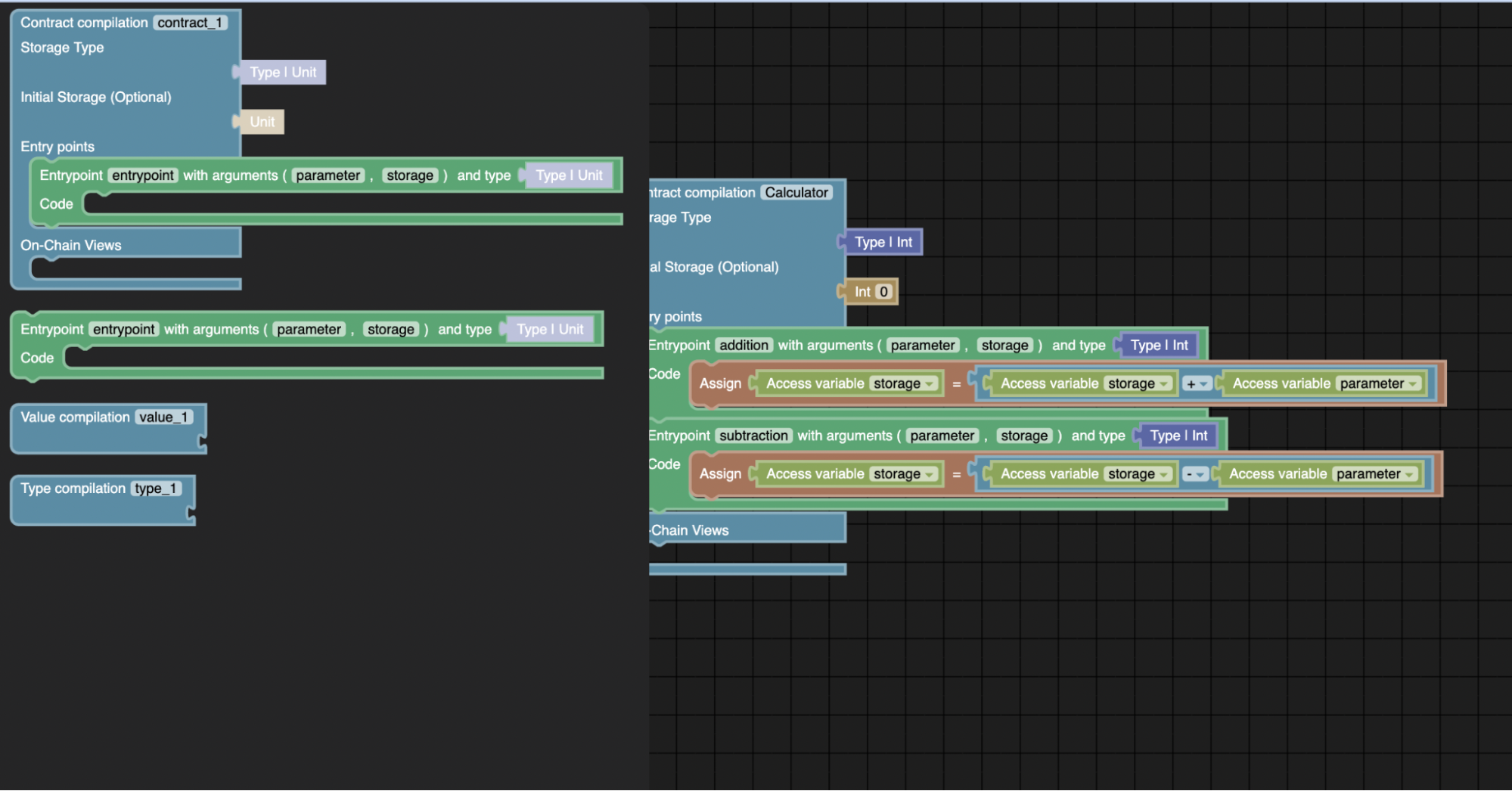Image resolution: width=1512 pixels, height=791 pixels.
Task: Click the On-Chain Views label in contract_1 block
Action: coord(71,245)
